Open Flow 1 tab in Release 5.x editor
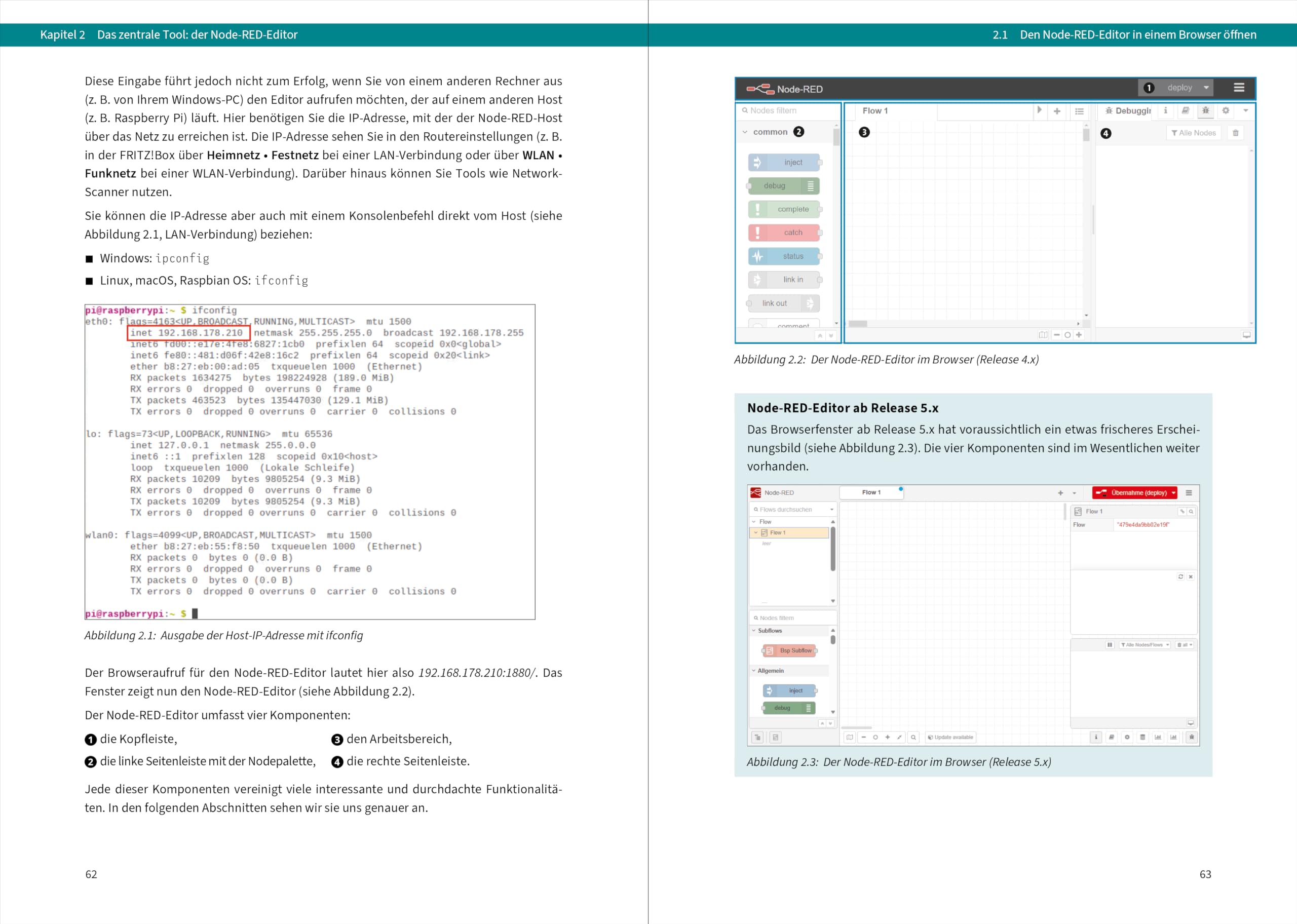The width and height of the screenshot is (1297, 924). click(x=871, y=493)
